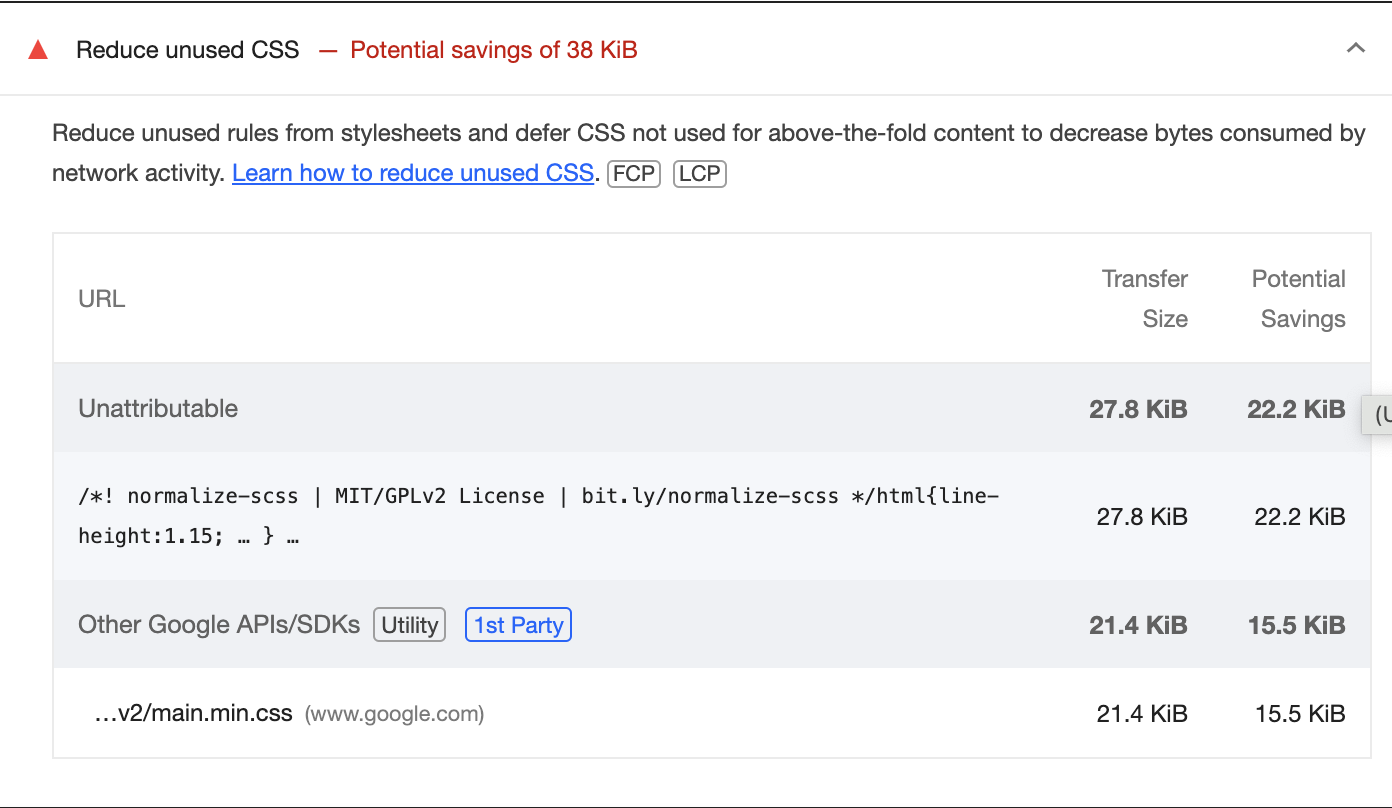
Task: Collapse the Reduce unused CSS audit
Action: click(1355, 48)
